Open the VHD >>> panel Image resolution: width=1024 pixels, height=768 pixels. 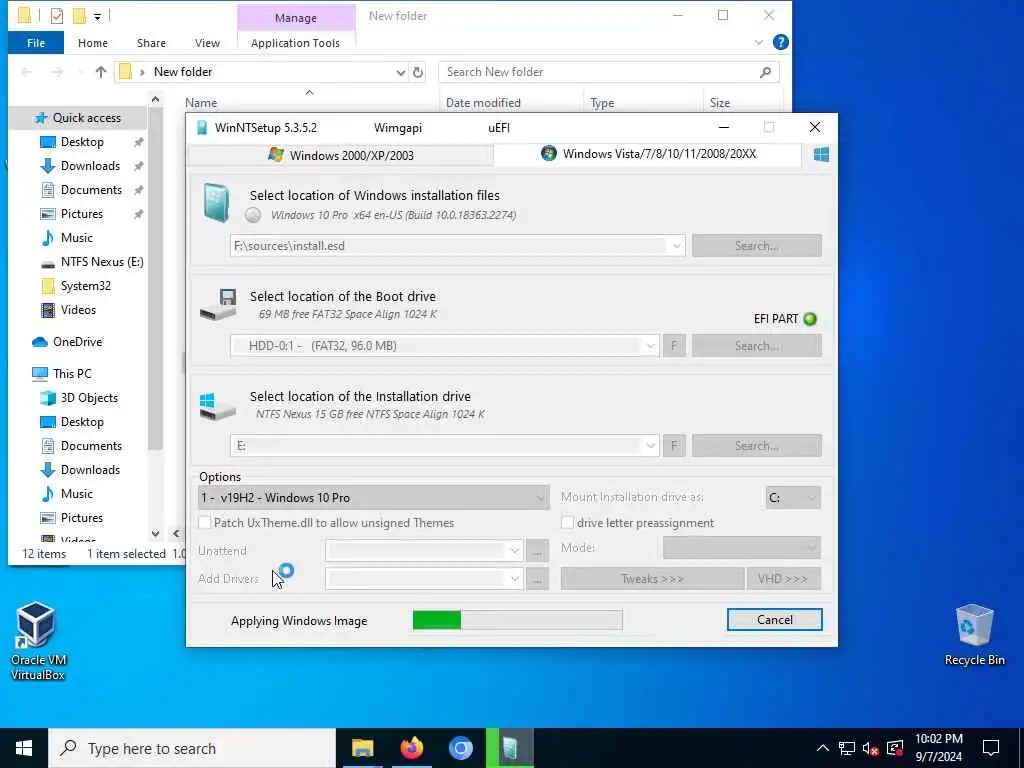[783, 579]
